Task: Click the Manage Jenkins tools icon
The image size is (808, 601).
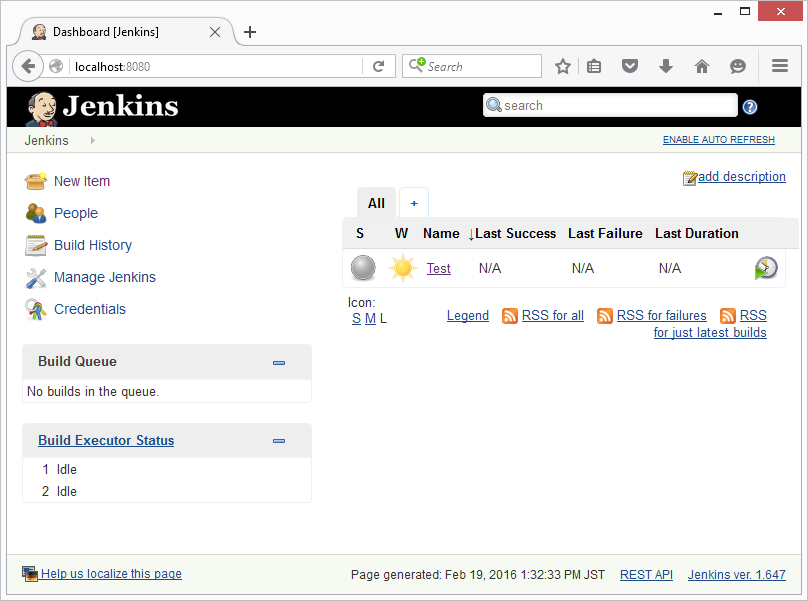Action: tap(36, 278)
